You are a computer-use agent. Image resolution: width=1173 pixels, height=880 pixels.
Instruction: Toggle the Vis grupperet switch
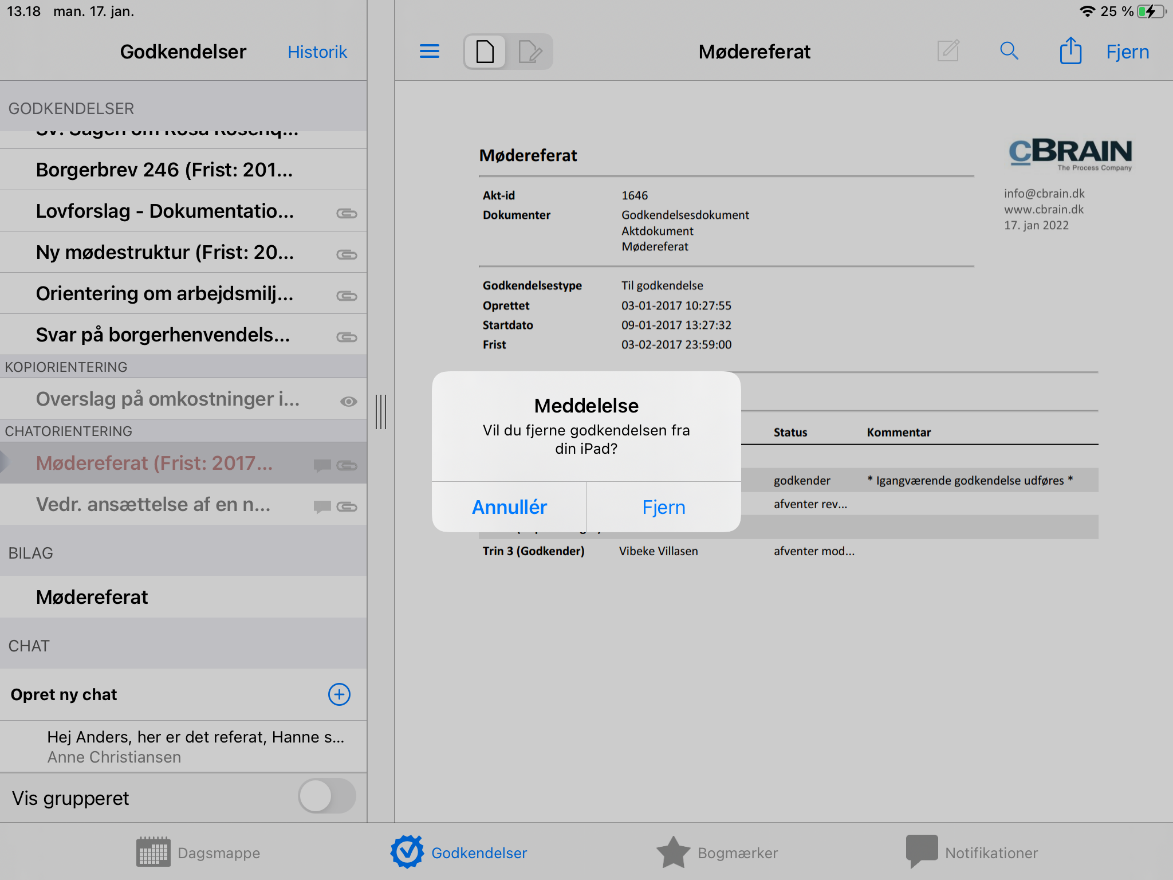pyautogui.click(x=327, y=797)
